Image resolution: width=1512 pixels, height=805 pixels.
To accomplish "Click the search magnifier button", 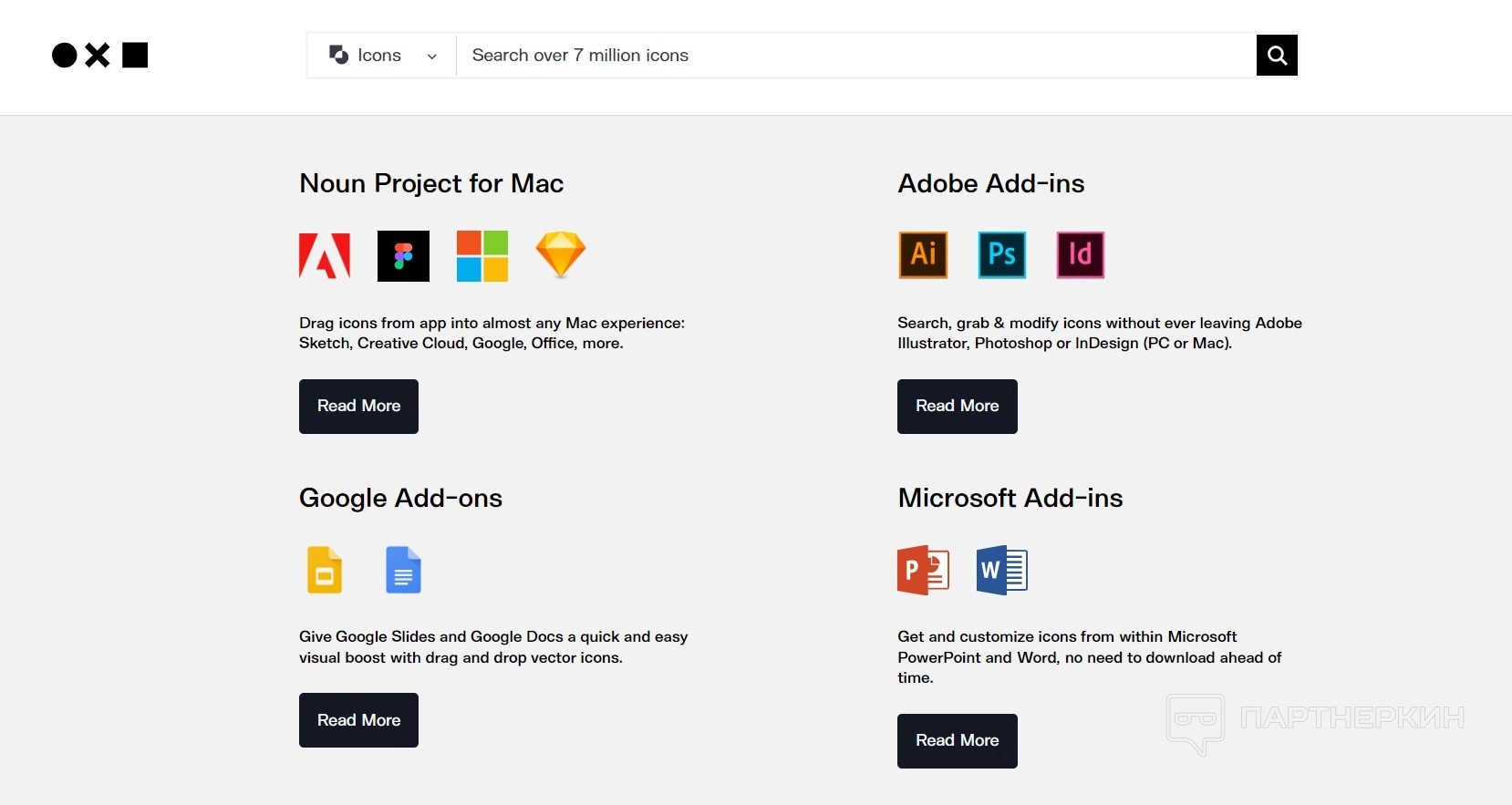I will (1277, 56).
